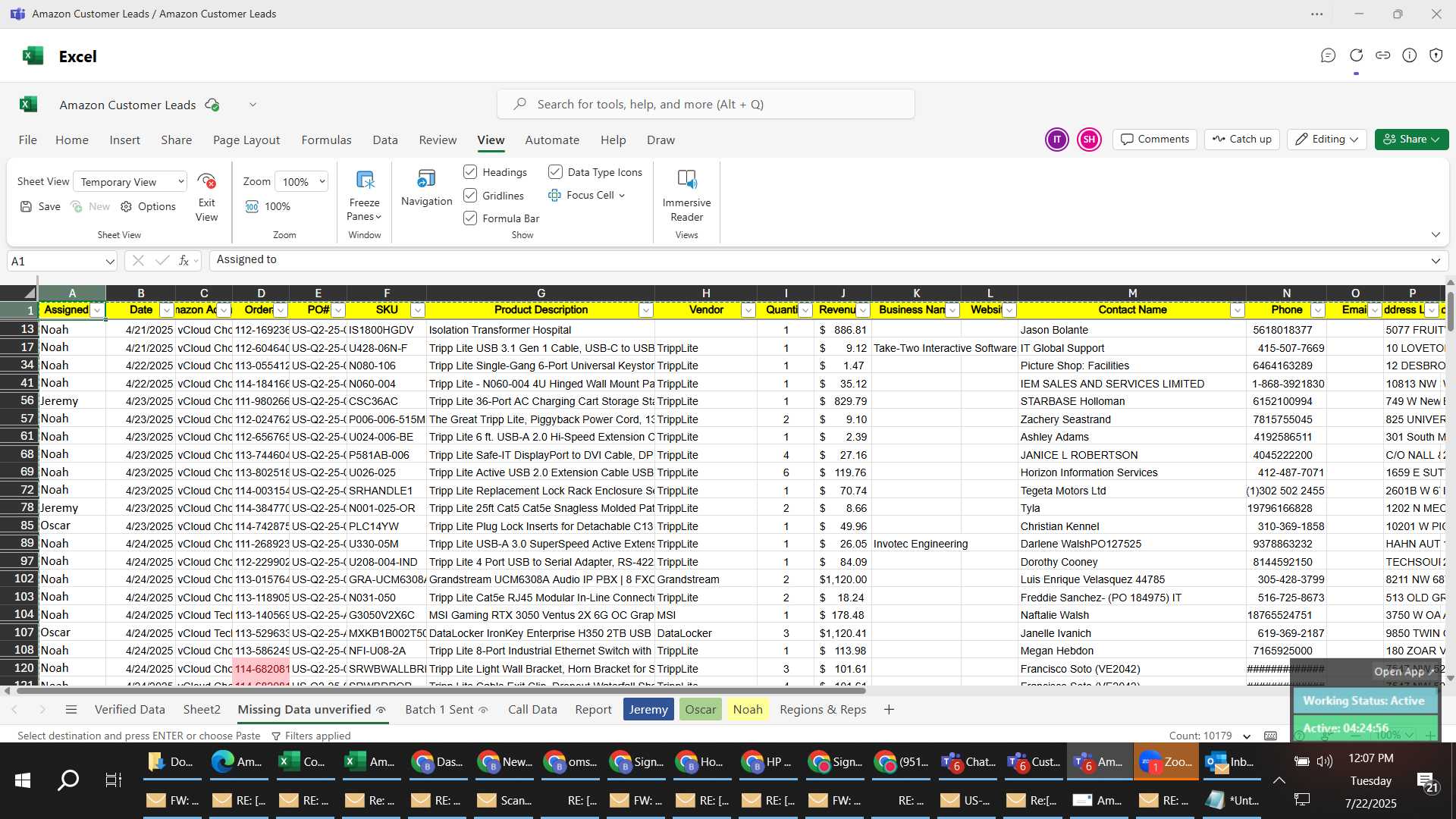Image resolution: width=1456 pixels, height=819 pixels.
Task: Open the all sheets list icon
Action: 71,710
